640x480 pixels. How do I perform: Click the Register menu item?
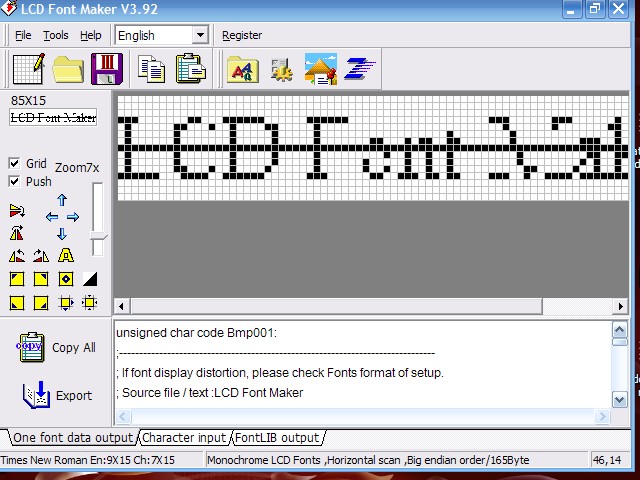click(242, 36)
